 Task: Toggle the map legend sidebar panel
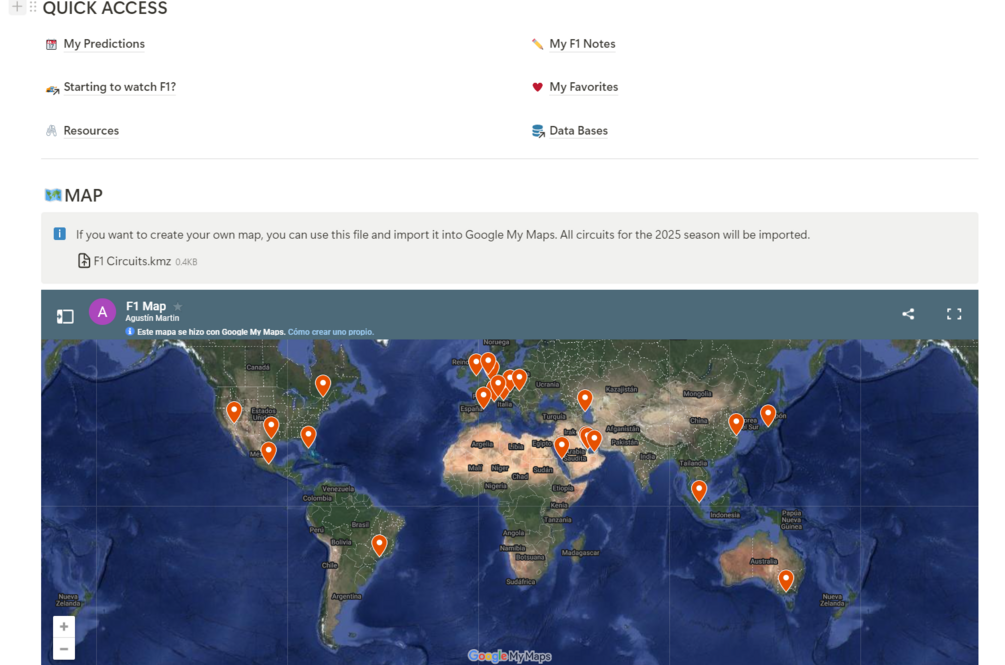65,316
